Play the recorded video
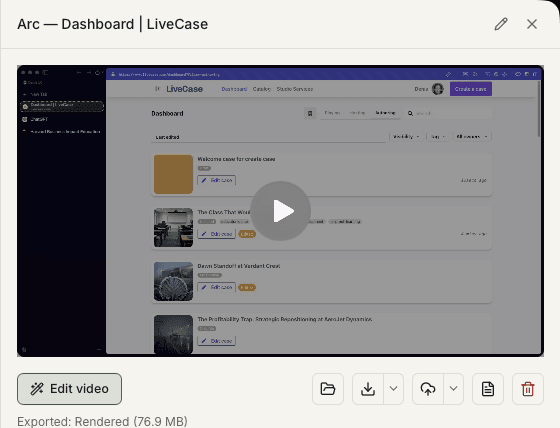Viewport: 560px width, 428px height. tap(280, 211)
